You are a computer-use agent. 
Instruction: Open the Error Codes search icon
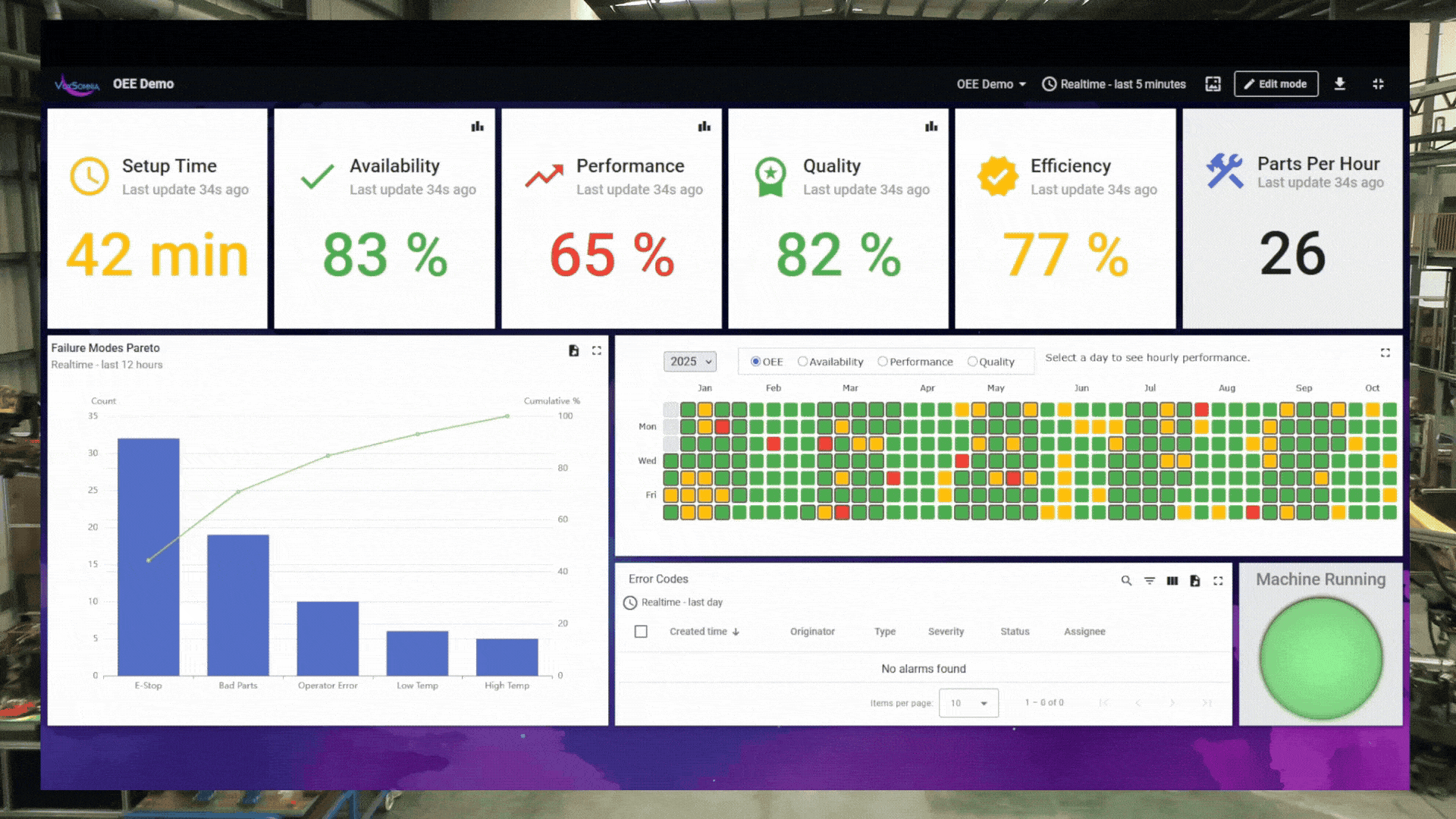pyautogui.click(x=1126, y=581)
